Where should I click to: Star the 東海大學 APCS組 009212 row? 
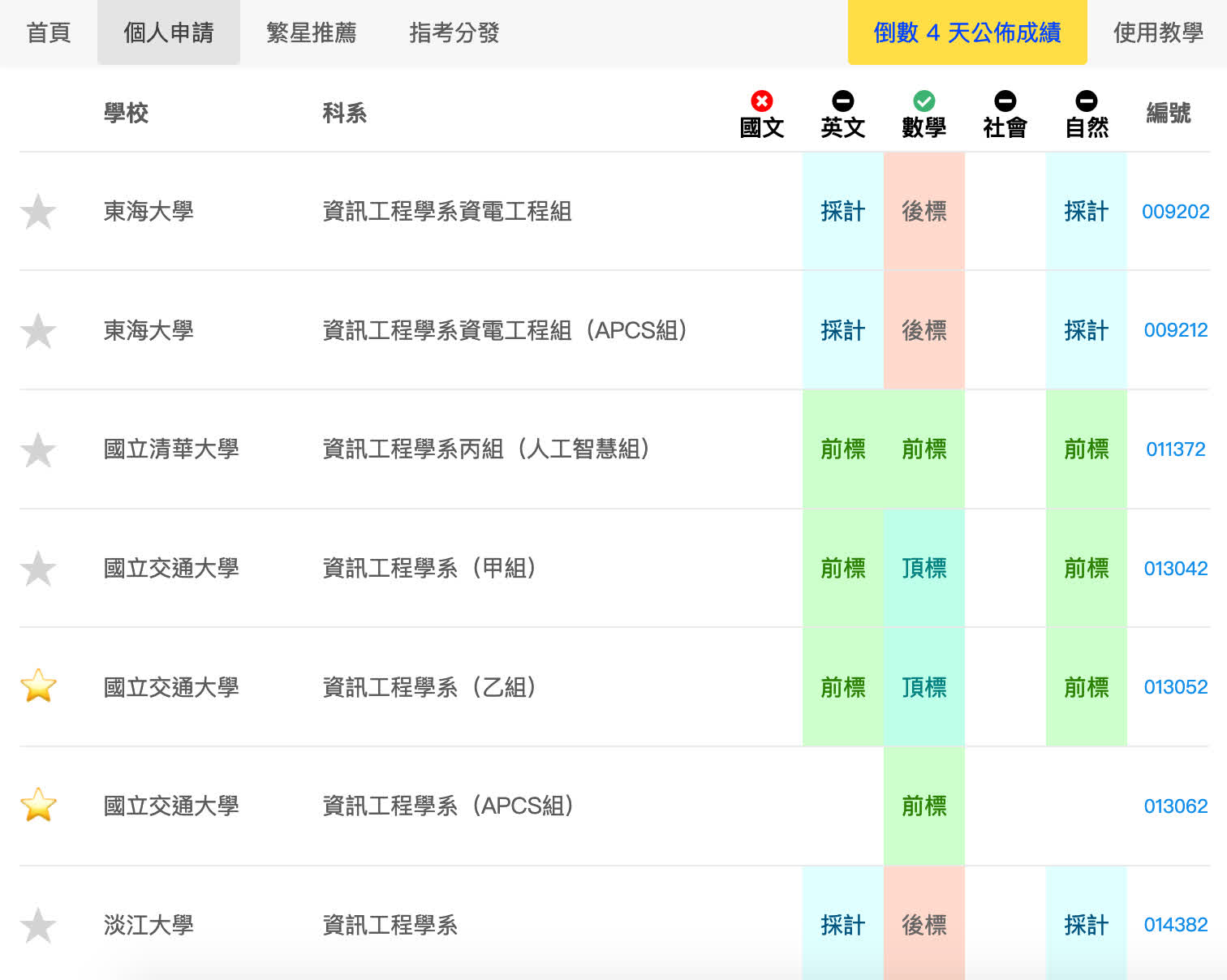(x=38, y=331)
